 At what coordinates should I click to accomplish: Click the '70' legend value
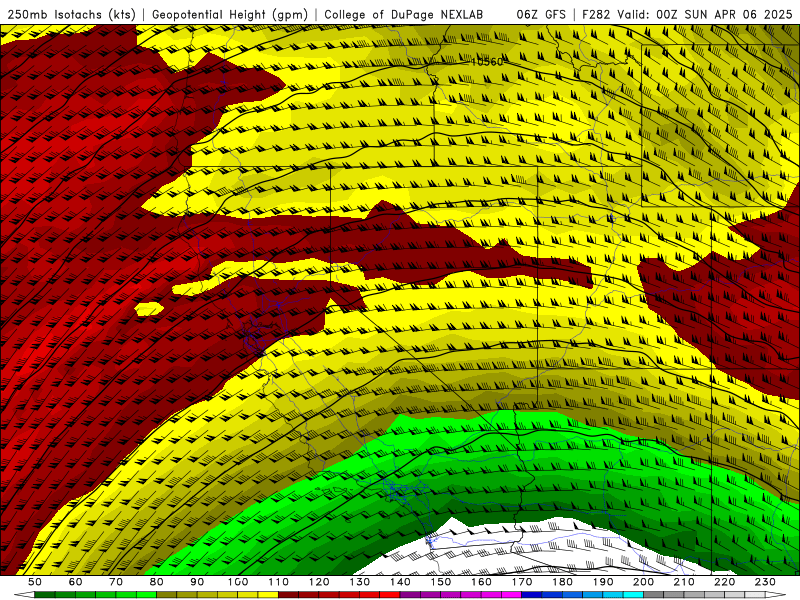pos(116,582)
